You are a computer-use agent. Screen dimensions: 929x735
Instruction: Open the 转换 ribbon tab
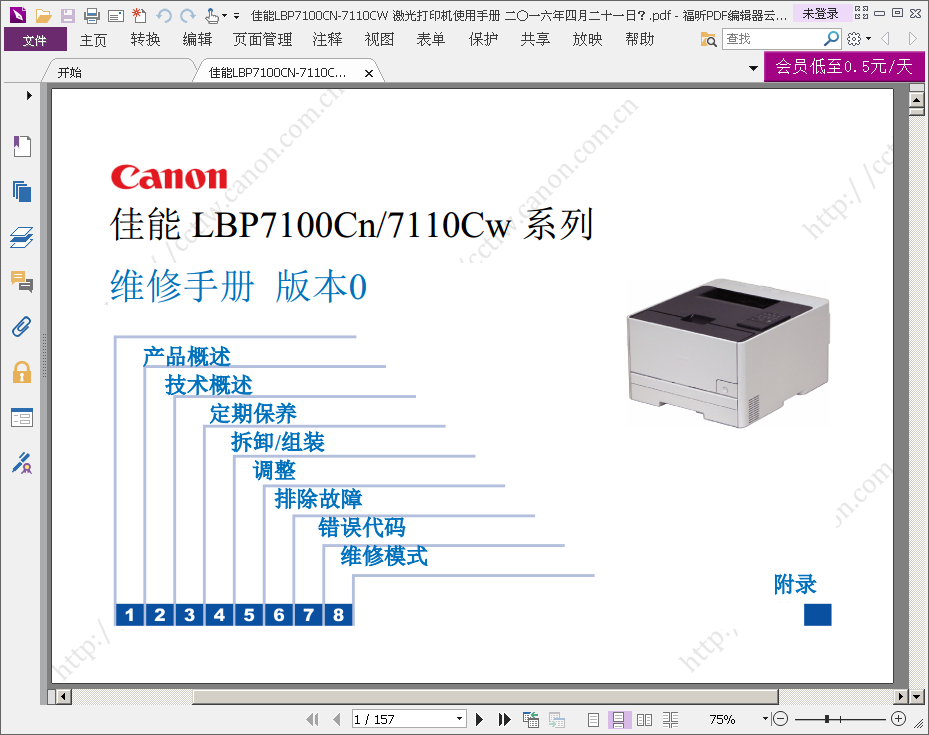(145, 40)
